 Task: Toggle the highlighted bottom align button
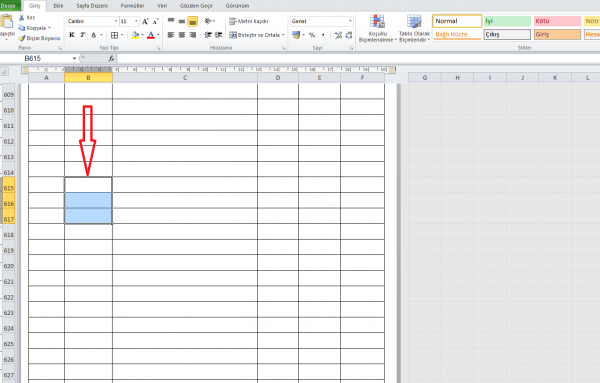click(x=192, y=21)
